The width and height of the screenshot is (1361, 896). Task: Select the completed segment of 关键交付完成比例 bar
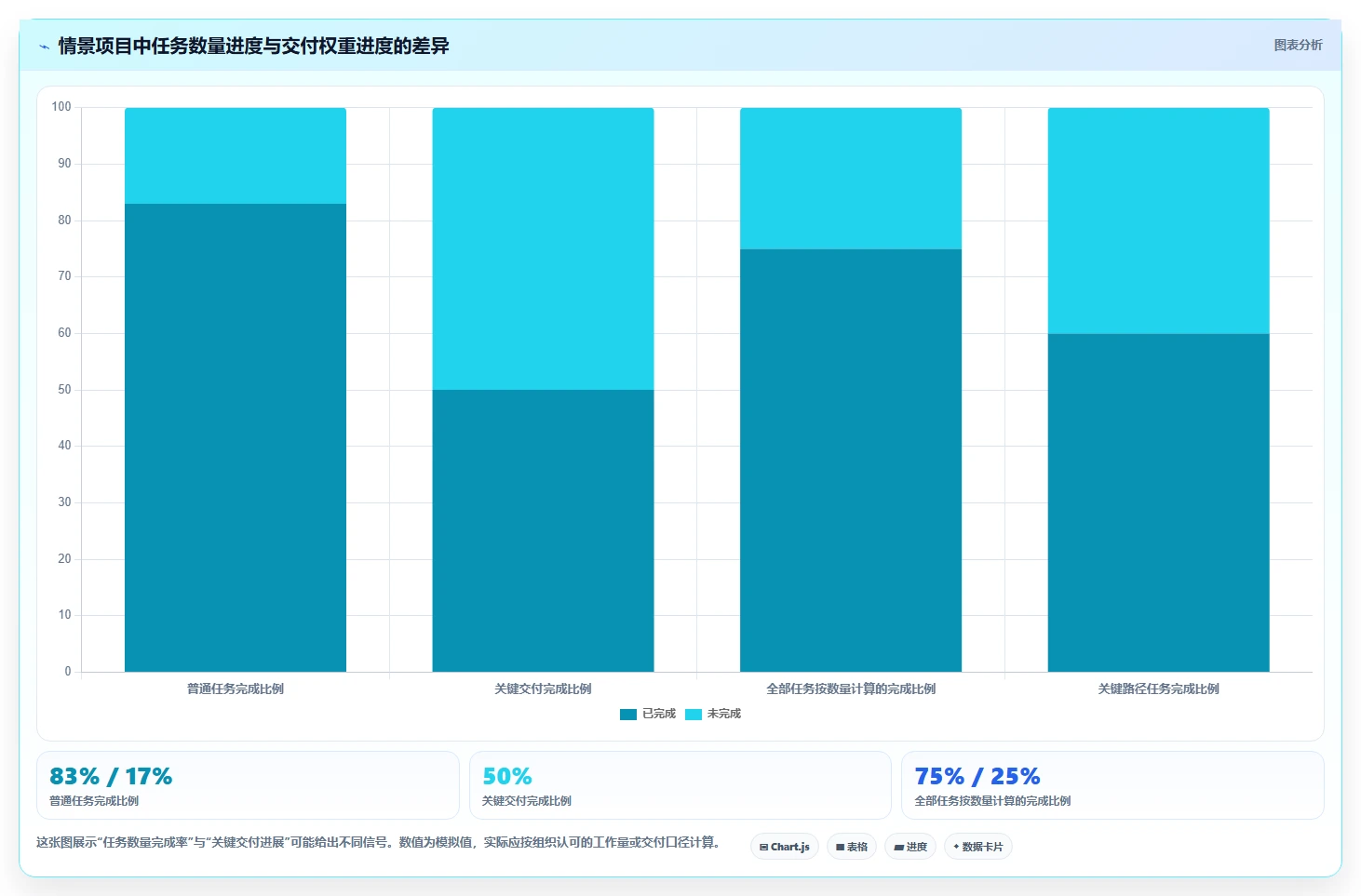[x=543, y=530]
